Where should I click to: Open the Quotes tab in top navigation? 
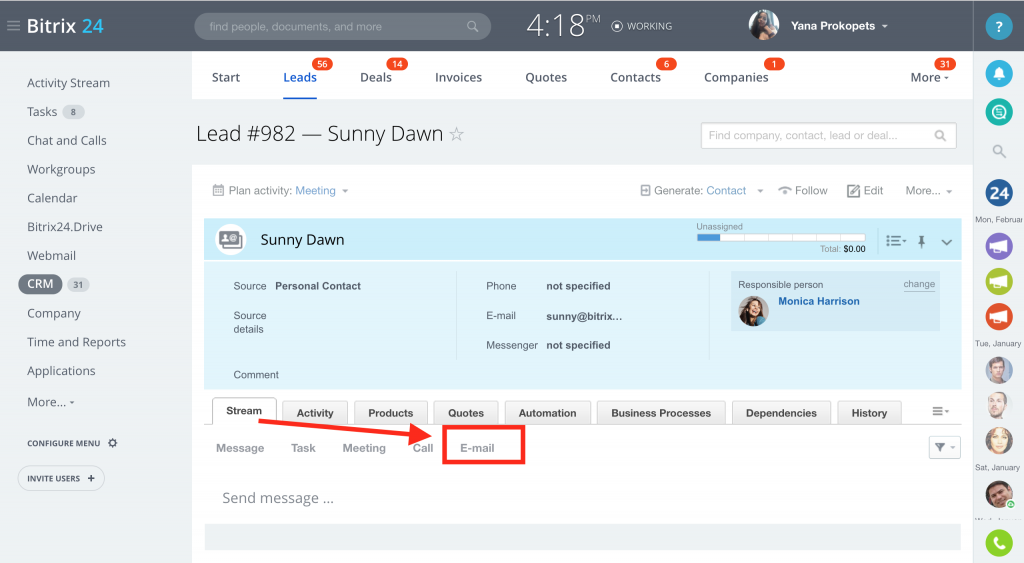546,77
